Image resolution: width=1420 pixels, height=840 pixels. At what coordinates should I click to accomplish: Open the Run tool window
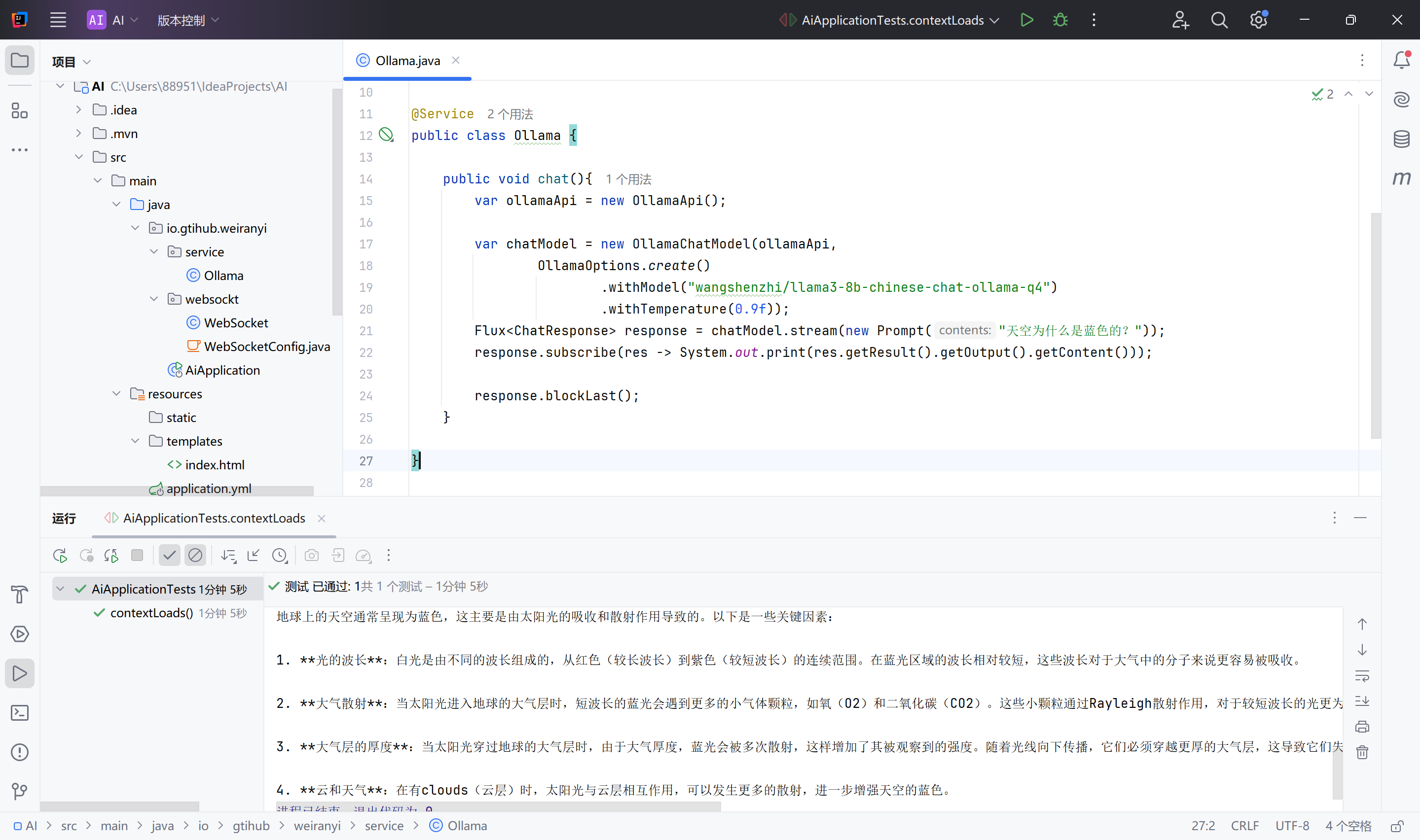[19, 673]
